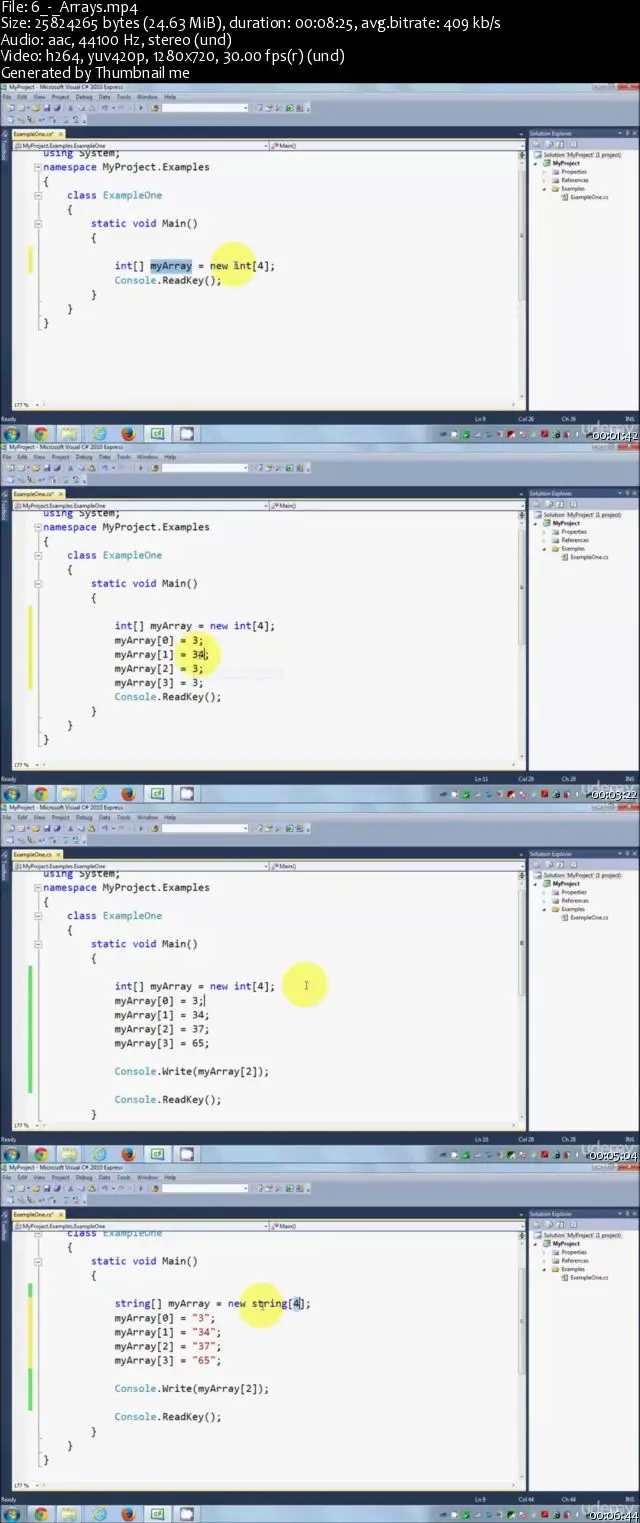Open Firefox from the 00:03:22 frame taskbar

128,794
